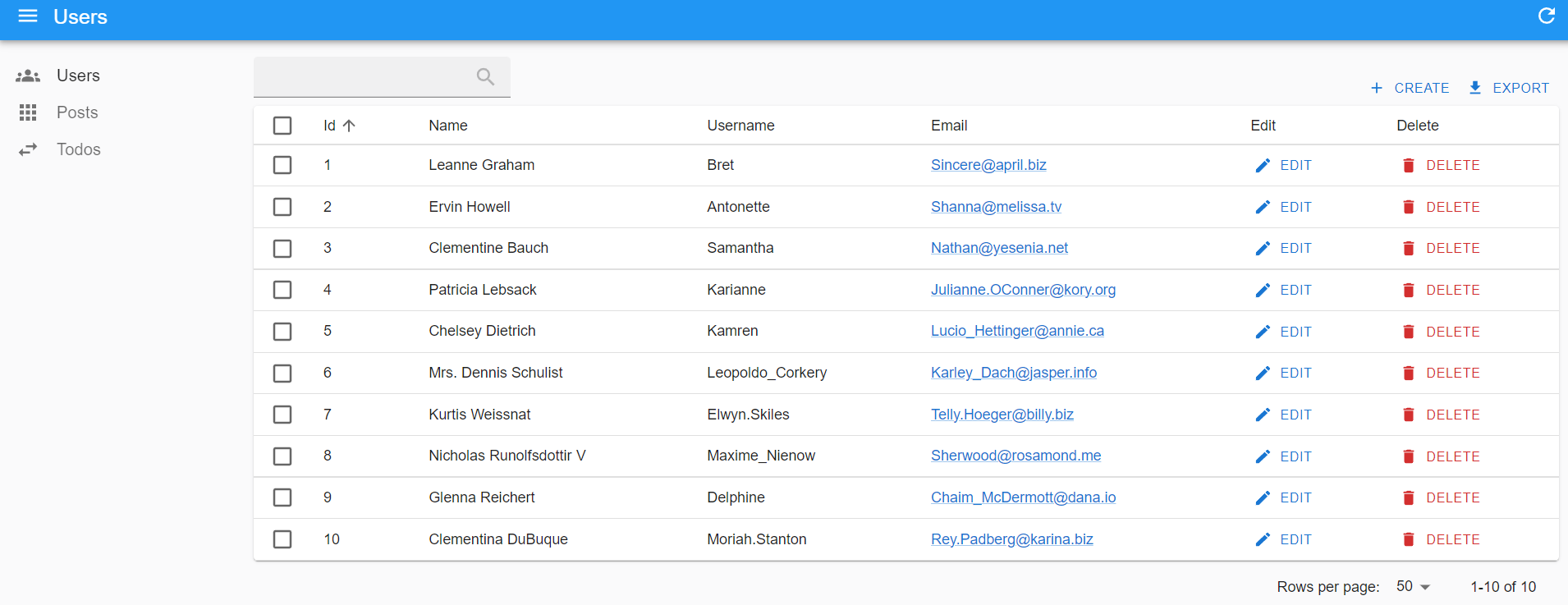1568x605 pixels.
Task: Click into the search input field
Action: (382, 77)
